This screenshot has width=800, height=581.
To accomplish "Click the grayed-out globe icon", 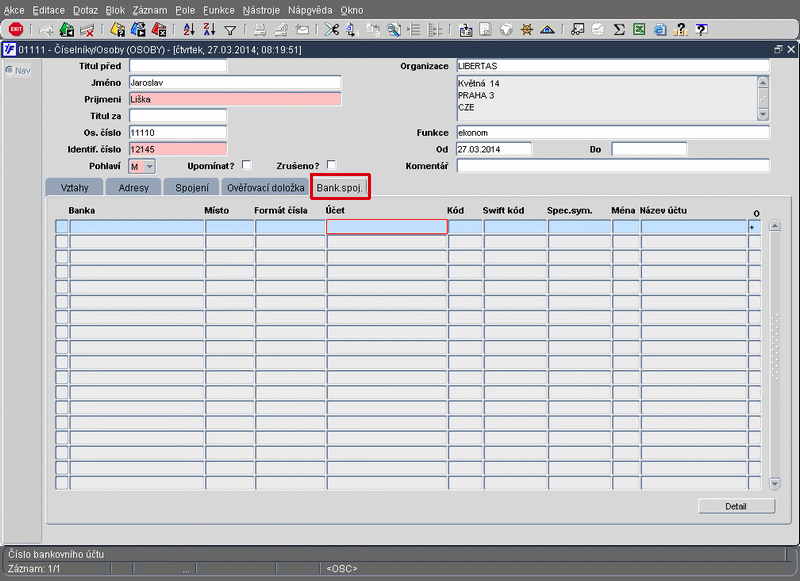I will pyautogui.click(x=506, y=30).
